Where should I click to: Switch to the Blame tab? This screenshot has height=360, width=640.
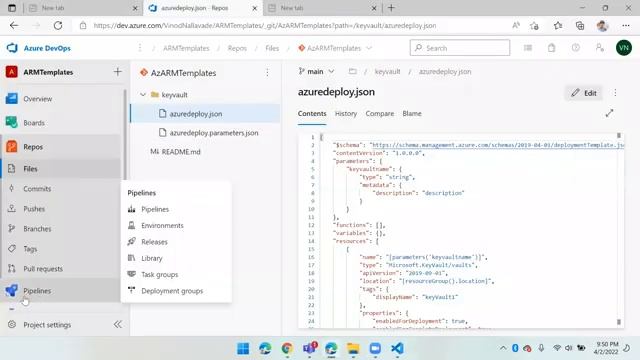click(x=412, y=113)
